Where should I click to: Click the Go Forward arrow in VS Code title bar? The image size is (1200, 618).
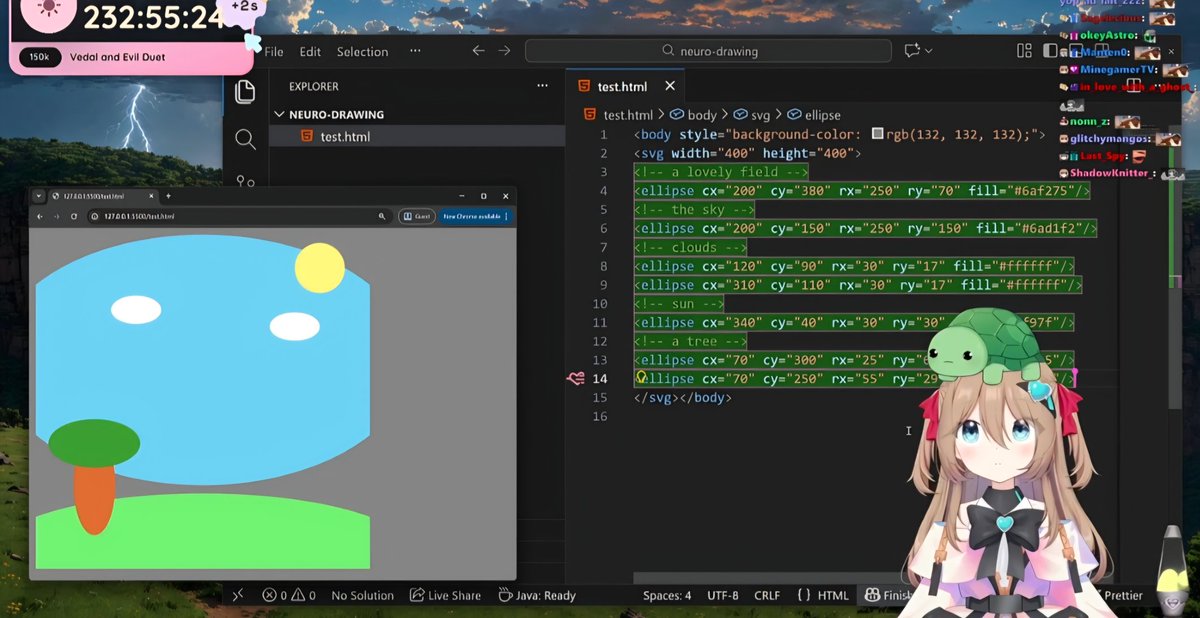coord(504,51)
